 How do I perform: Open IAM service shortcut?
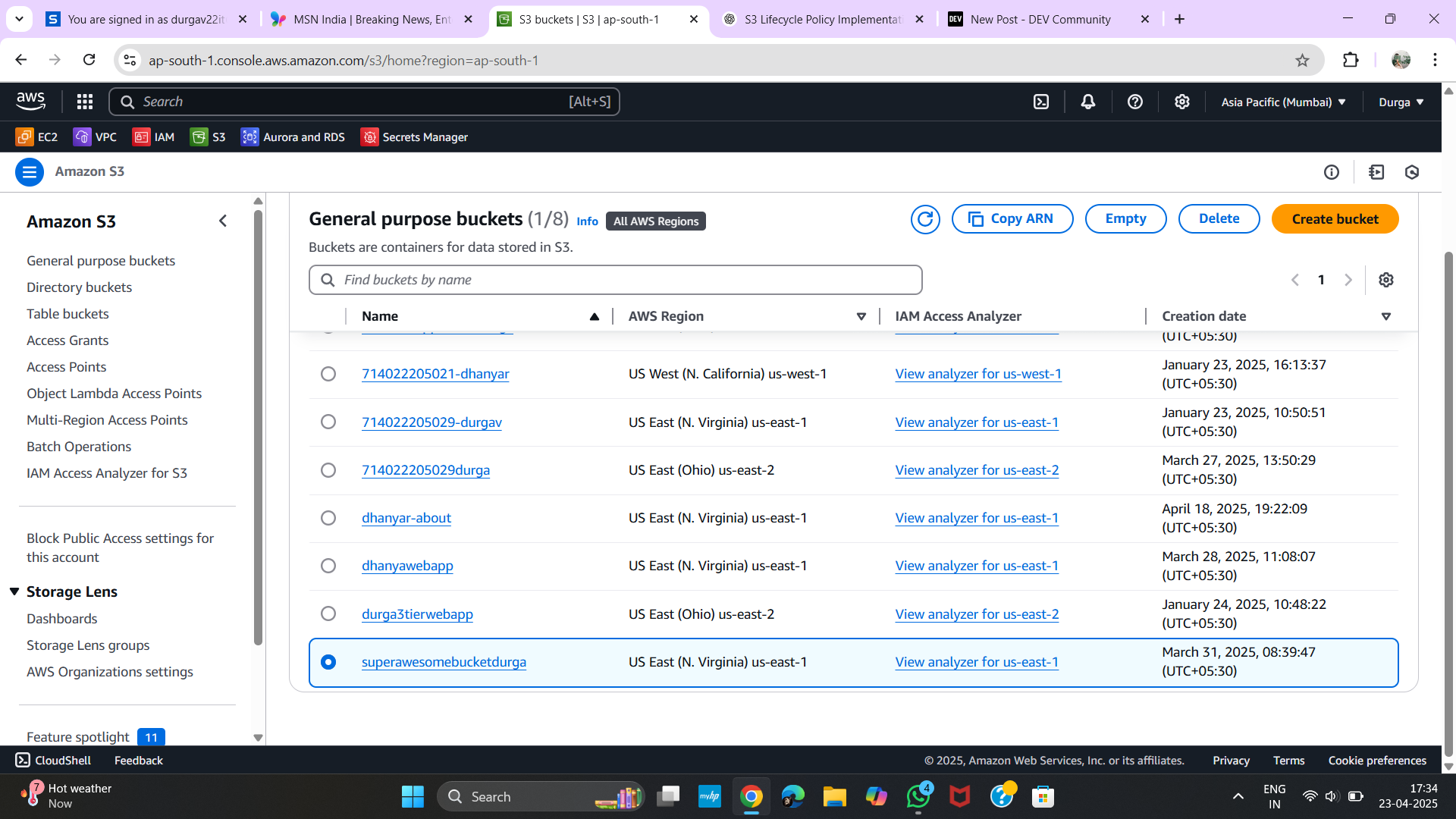(x=154, y=136)
